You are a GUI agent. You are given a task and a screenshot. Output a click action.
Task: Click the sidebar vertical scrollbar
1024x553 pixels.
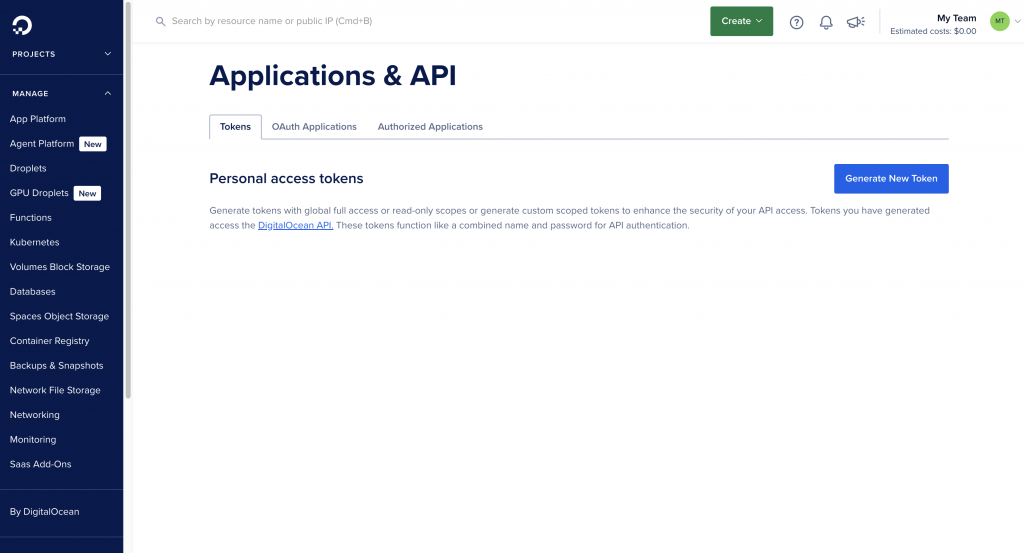coord(127,200)
